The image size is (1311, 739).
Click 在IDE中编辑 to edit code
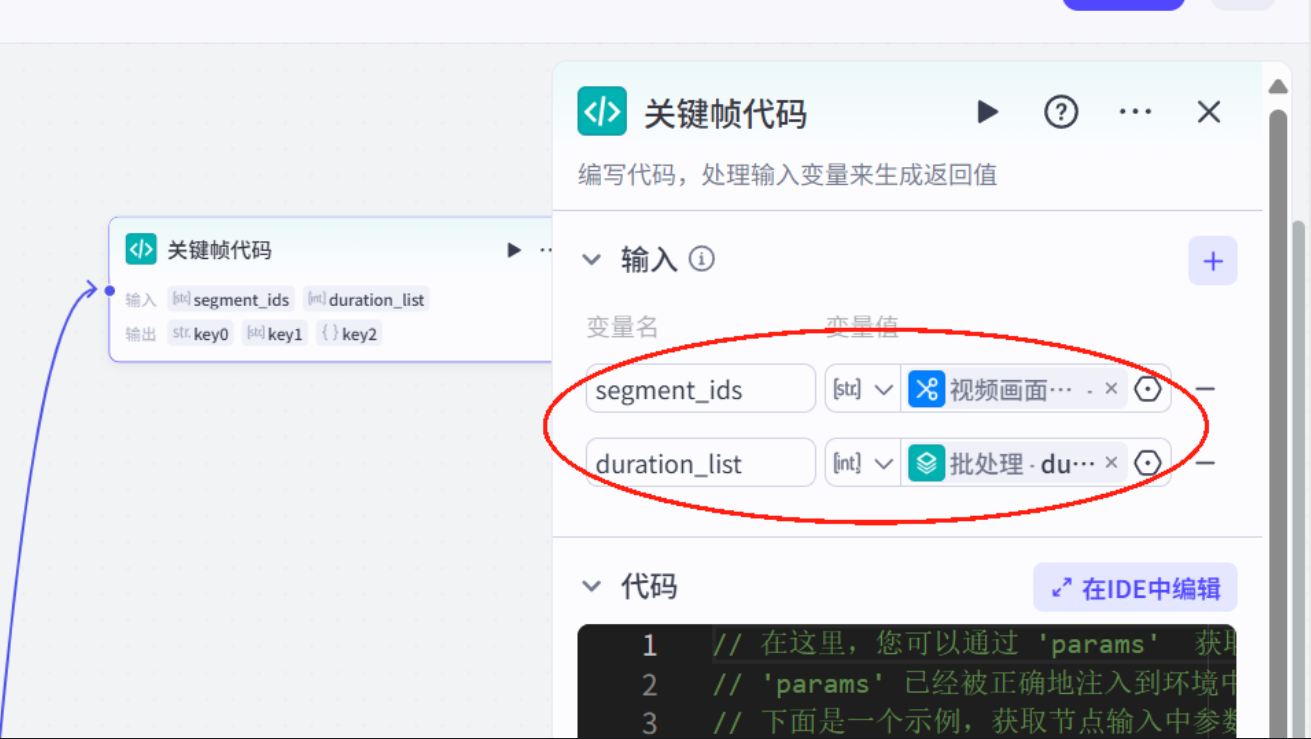[x=1135, y=587]
